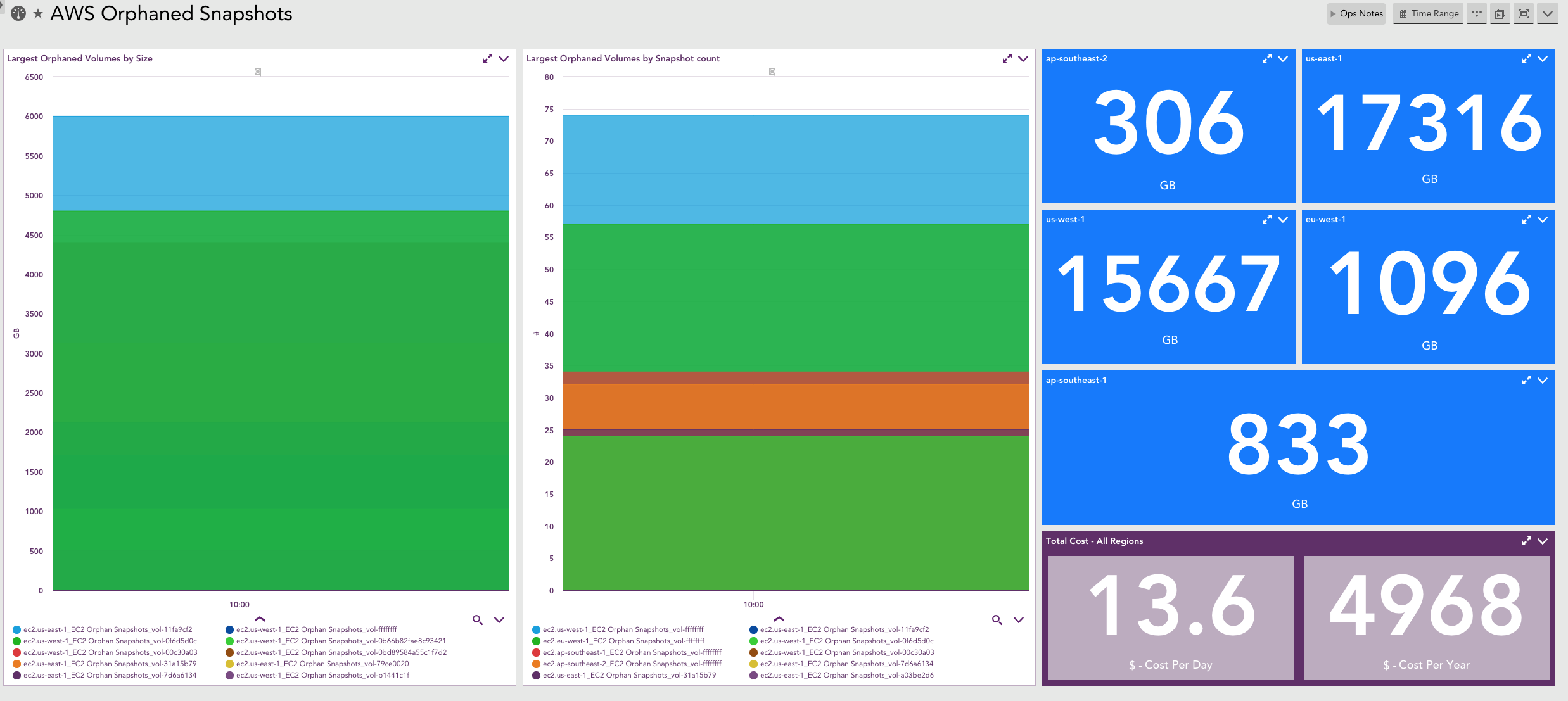Maximize the Total Cost - All Regions widget

click(1527, 541)
